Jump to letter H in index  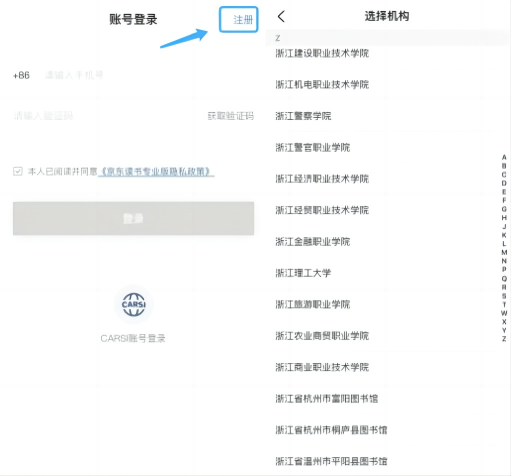504,218
